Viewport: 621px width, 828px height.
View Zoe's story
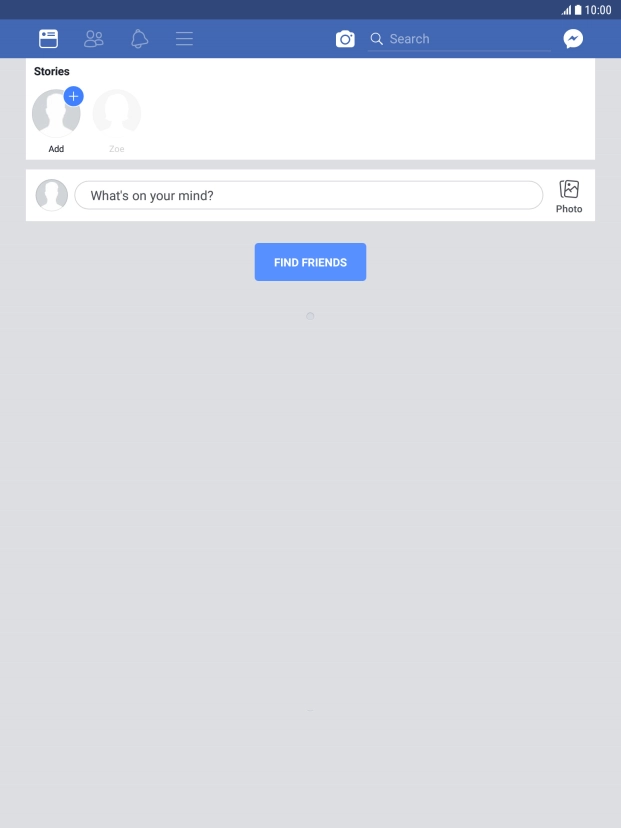117,114
